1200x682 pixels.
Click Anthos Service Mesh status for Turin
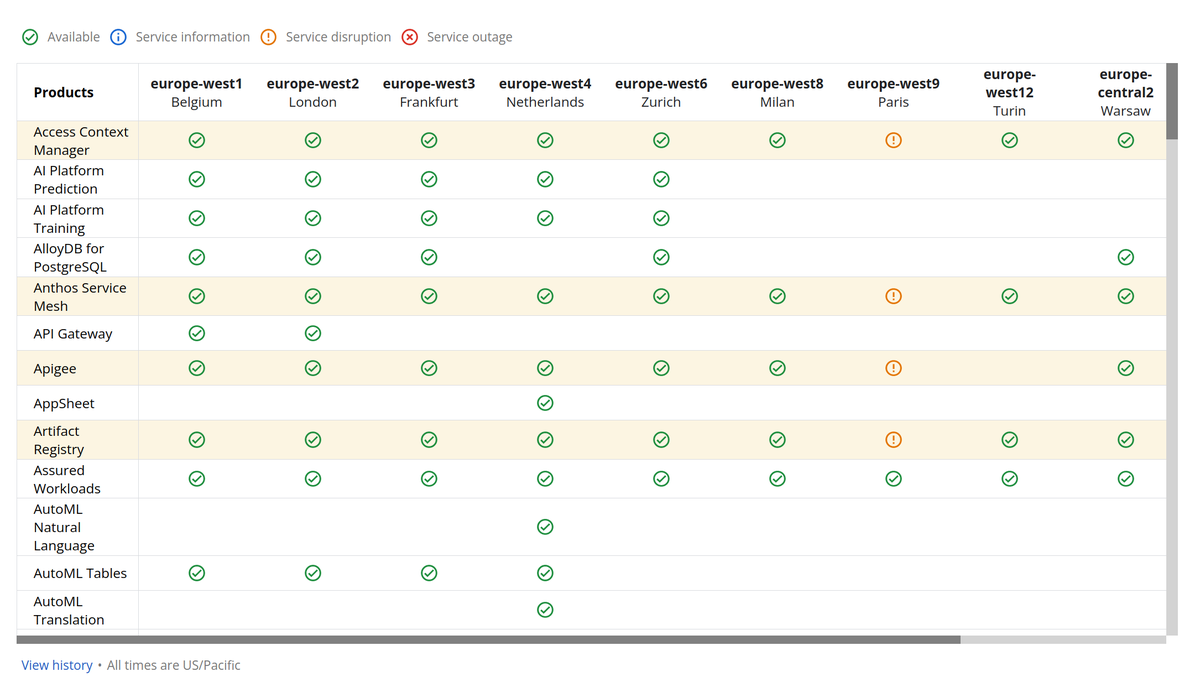click(x=1010, y=296)
